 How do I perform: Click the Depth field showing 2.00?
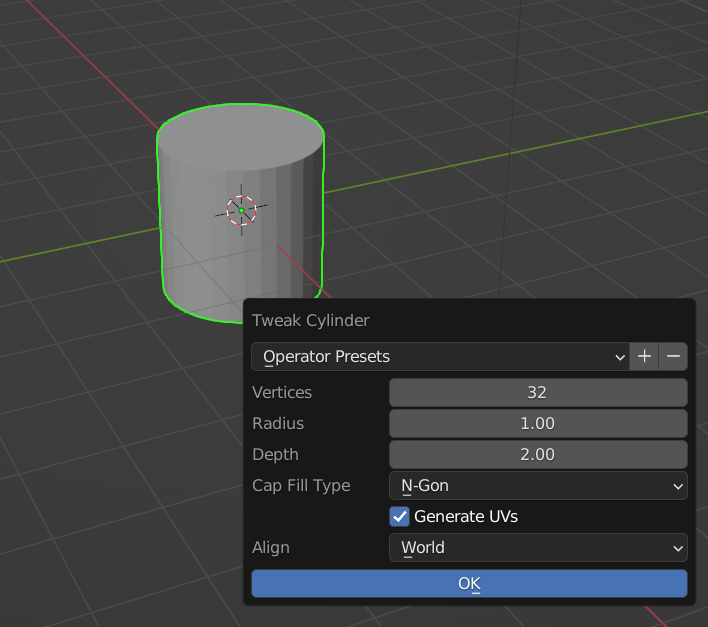[x=538, y=454]
